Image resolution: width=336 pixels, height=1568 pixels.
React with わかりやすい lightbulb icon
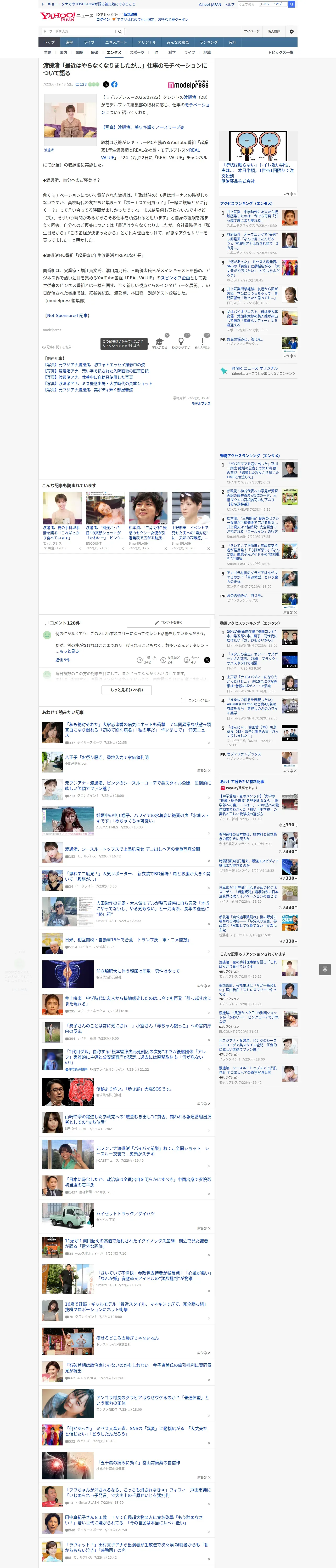[181, 342]
